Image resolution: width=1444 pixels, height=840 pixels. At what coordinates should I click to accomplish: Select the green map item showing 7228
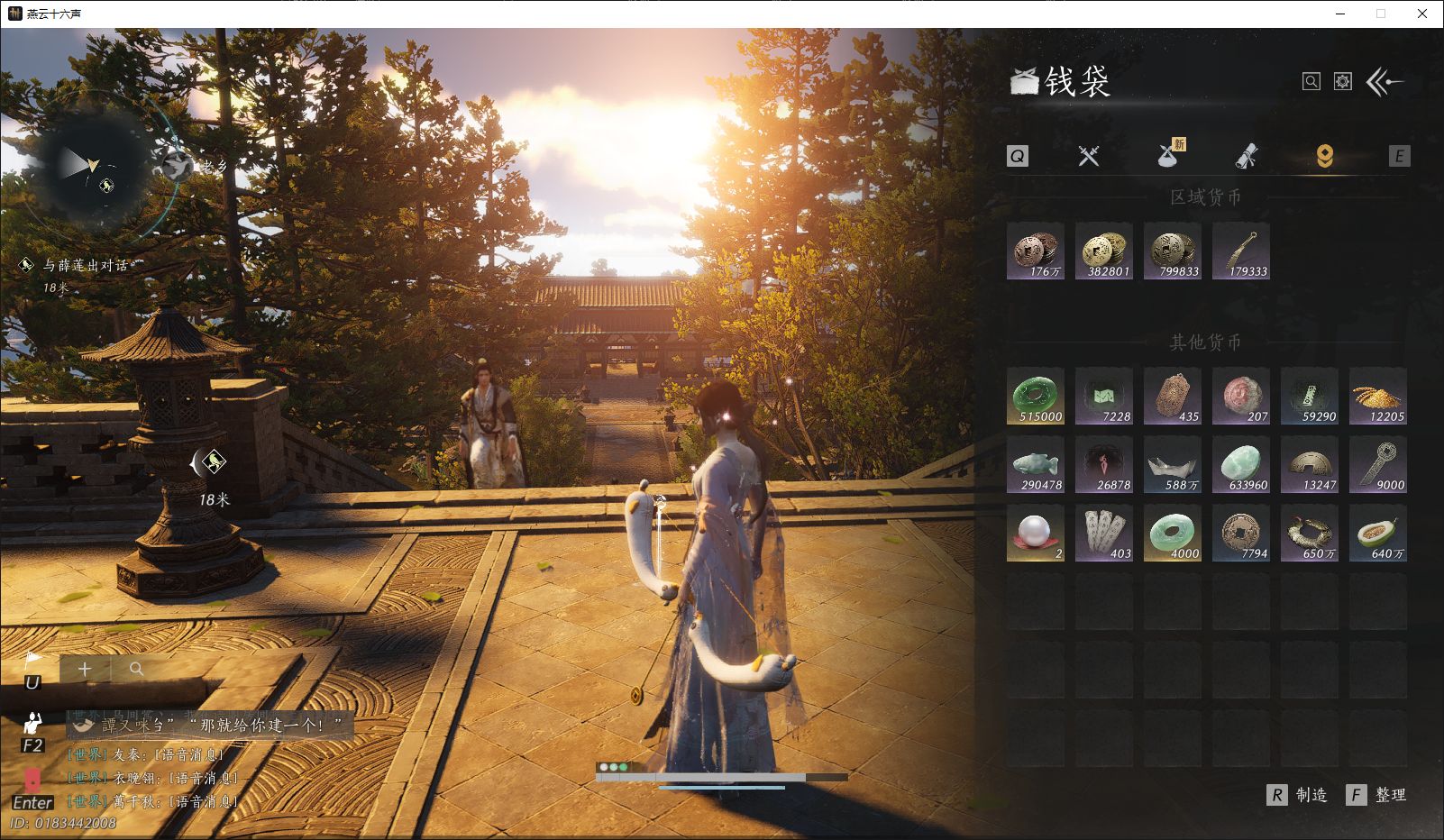pos(1104,396)
